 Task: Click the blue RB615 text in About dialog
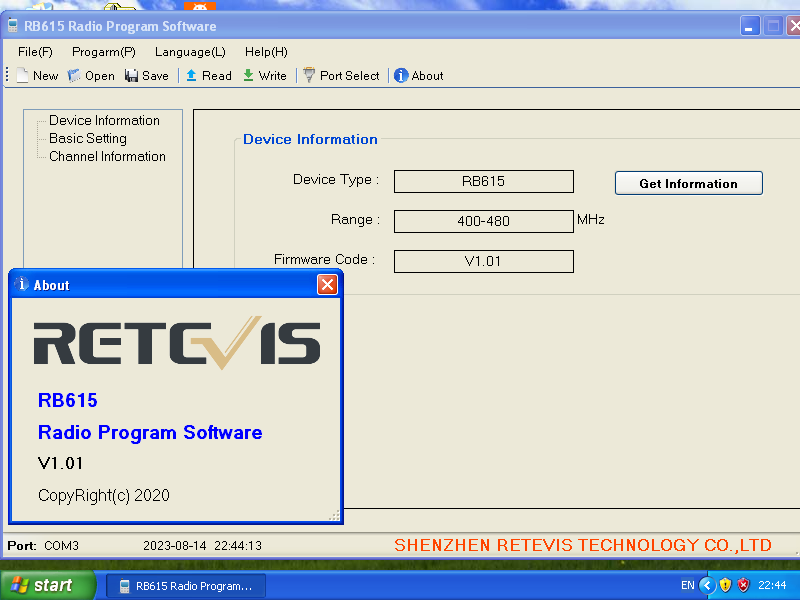[x=67, y=400]
